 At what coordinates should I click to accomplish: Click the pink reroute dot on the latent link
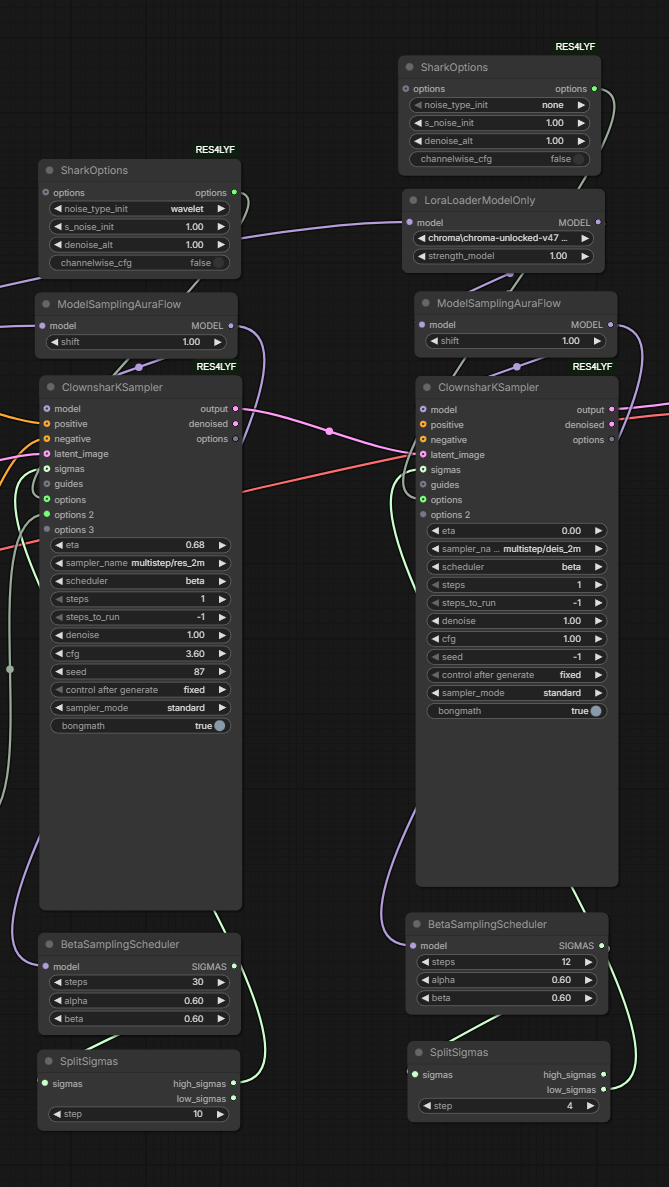click(x=329, y=431)
